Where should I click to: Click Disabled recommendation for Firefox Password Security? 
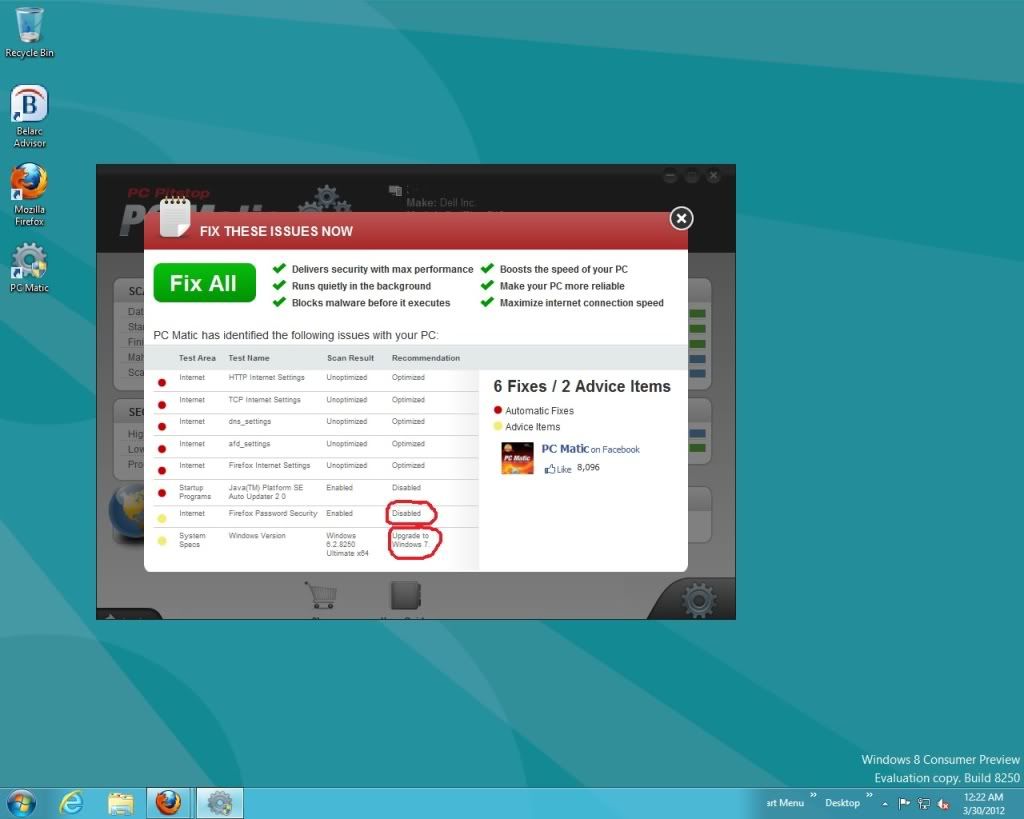[406, 513]
